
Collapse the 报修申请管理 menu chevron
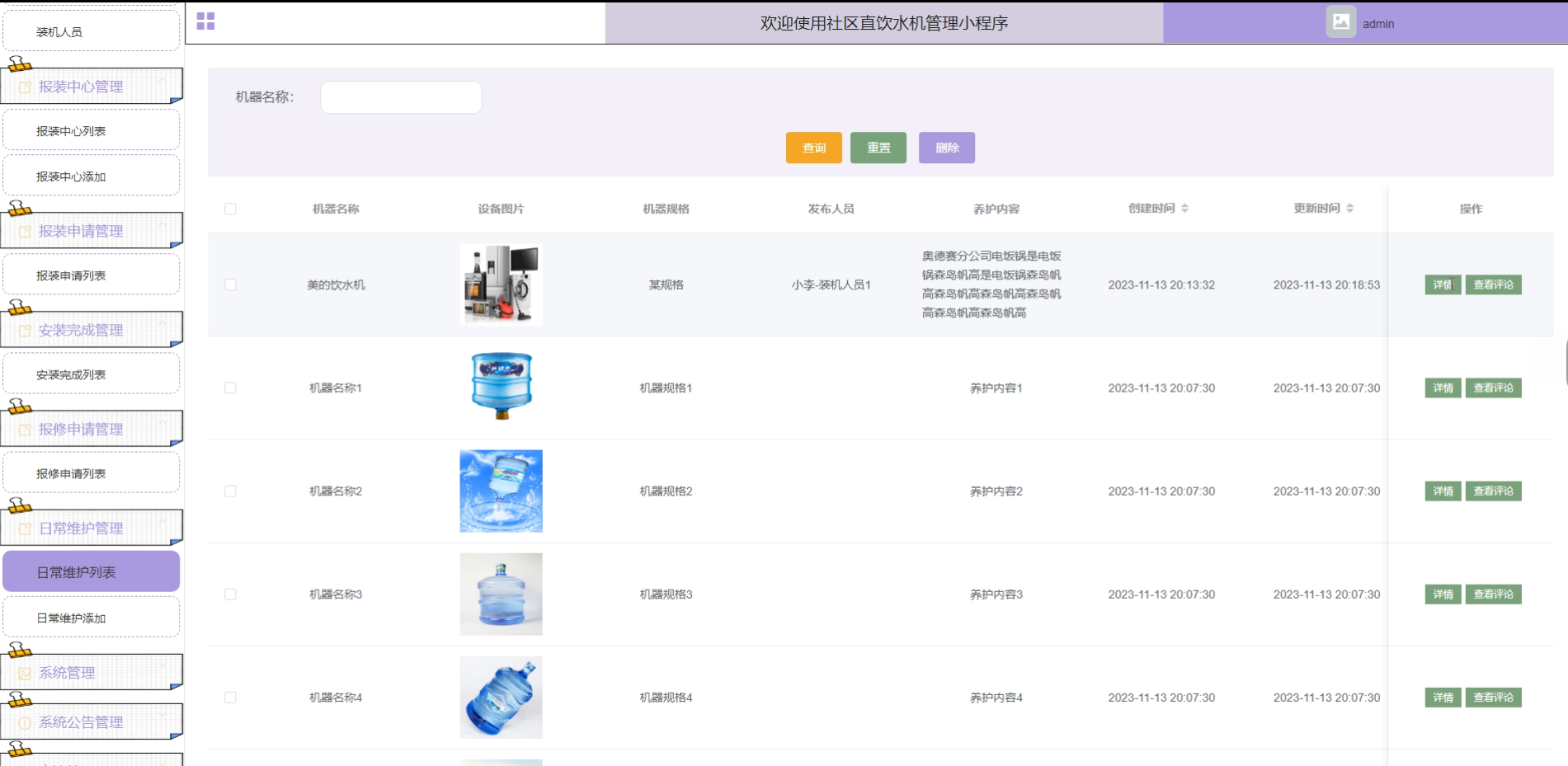tap(162, 421)
